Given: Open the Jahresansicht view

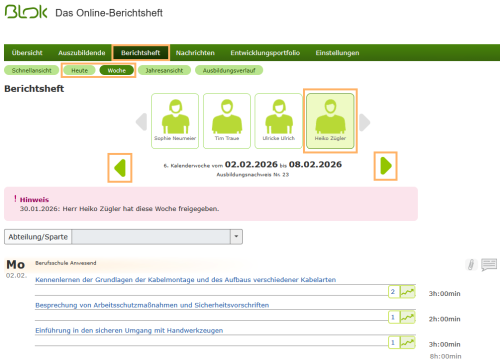Looking at the screenshot, I should (164, 70).
